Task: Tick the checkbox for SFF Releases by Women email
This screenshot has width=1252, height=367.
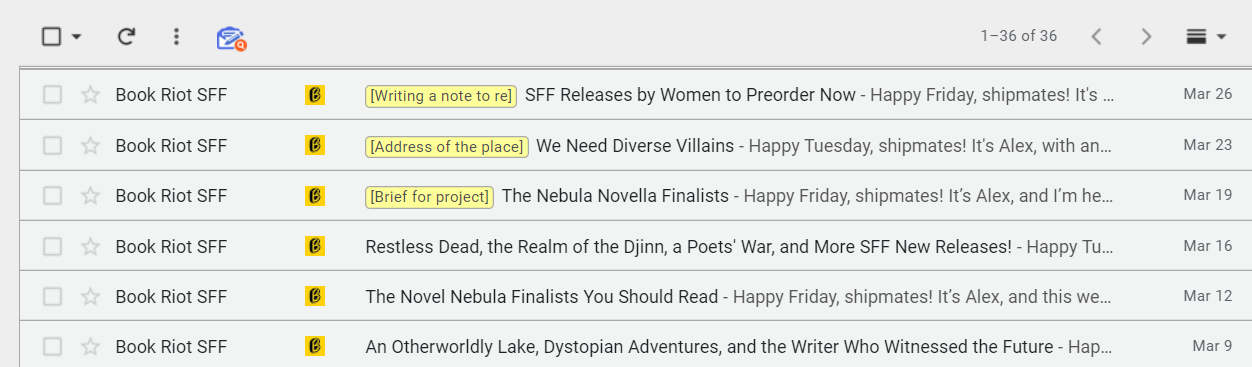Action: (52, 95)
